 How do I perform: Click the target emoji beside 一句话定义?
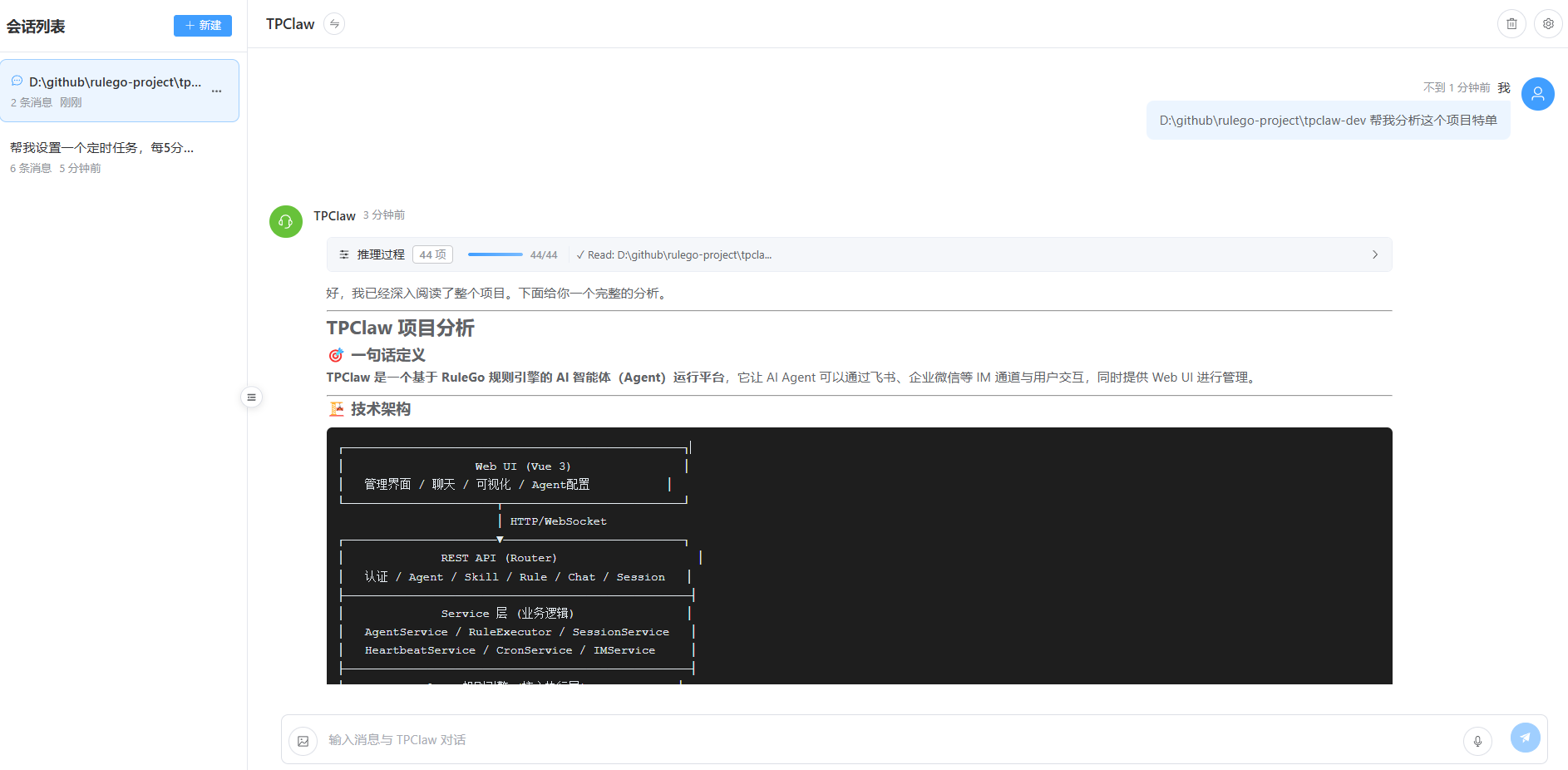(x=336, y=355)
